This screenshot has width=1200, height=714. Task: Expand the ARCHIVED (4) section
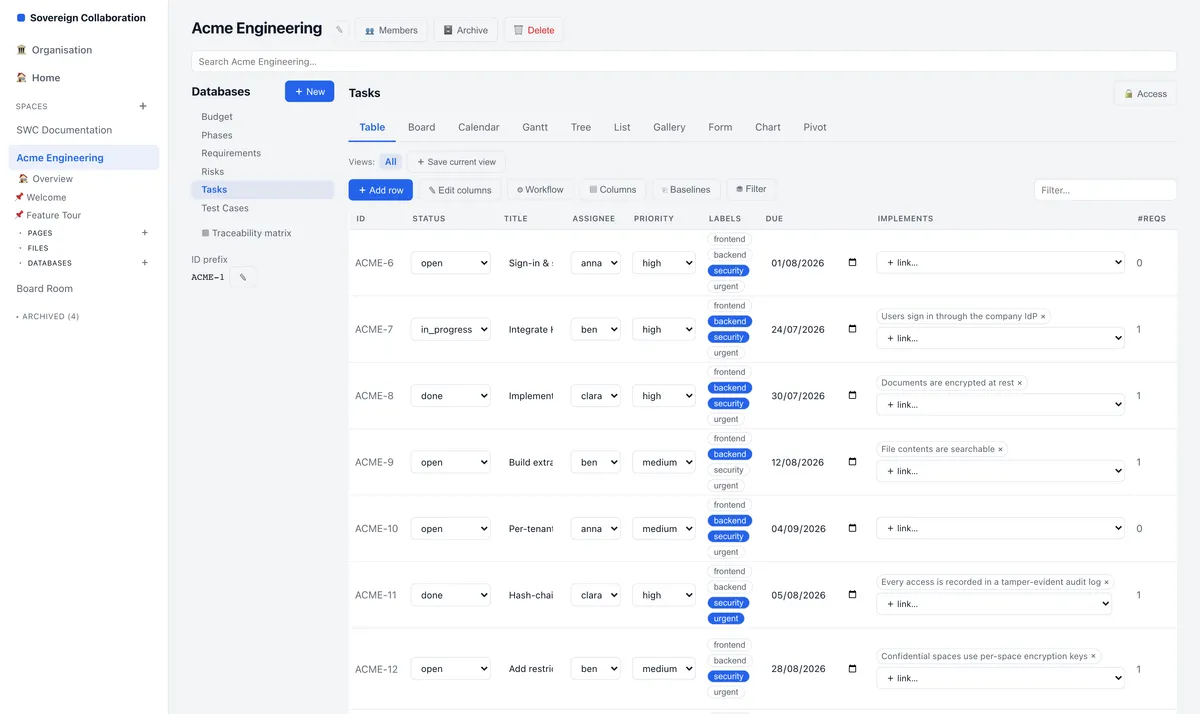tap(50, 316)
